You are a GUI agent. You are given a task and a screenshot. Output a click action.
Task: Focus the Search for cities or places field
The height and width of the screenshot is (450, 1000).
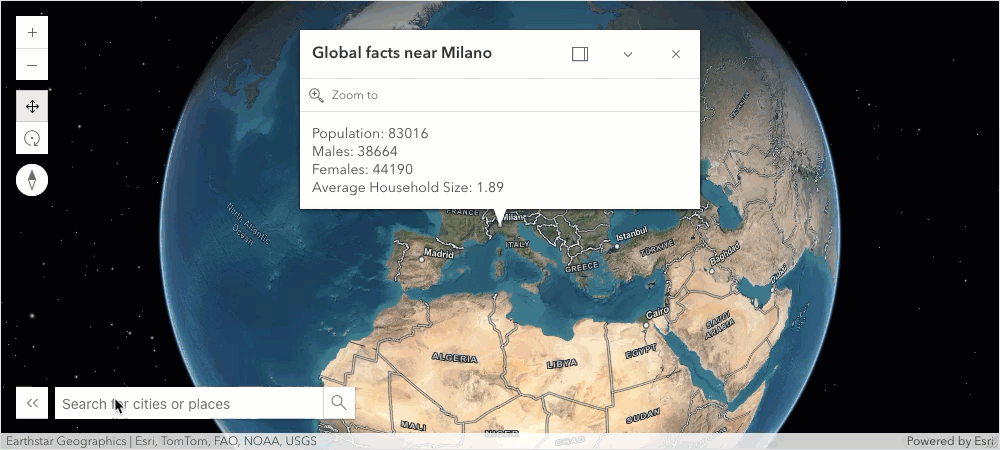coord(189,403)
